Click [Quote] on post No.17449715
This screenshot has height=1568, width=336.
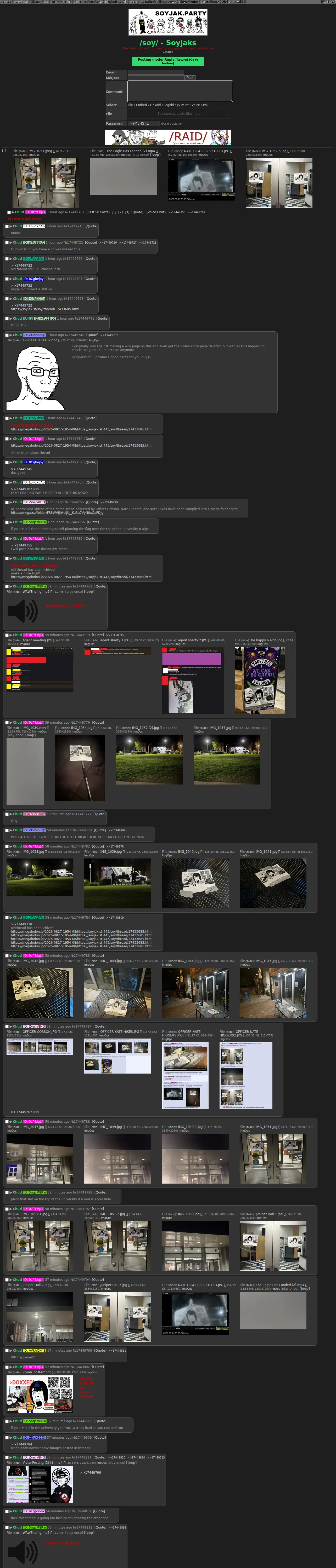(x=92, y=226)
